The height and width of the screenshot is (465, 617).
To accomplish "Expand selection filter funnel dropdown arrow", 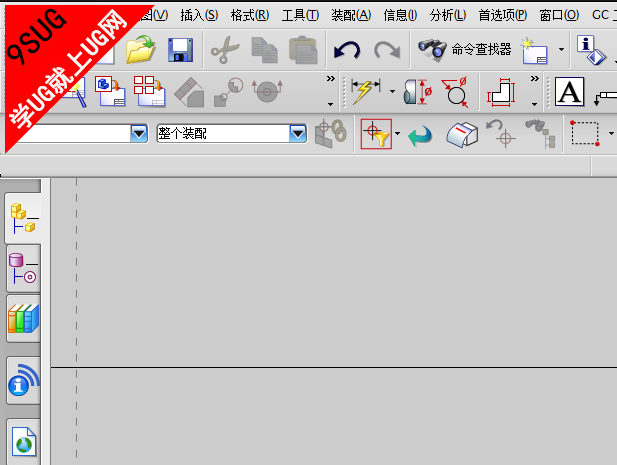I will [x=397, y=134].
